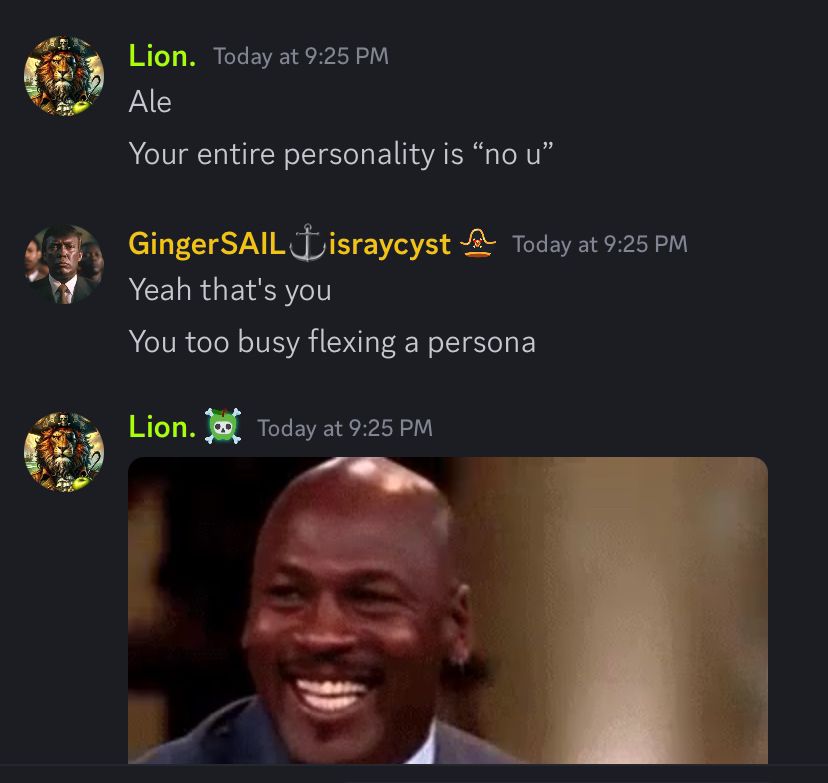
Task: Select the "Ale" message text
Action: coord(150,101)
